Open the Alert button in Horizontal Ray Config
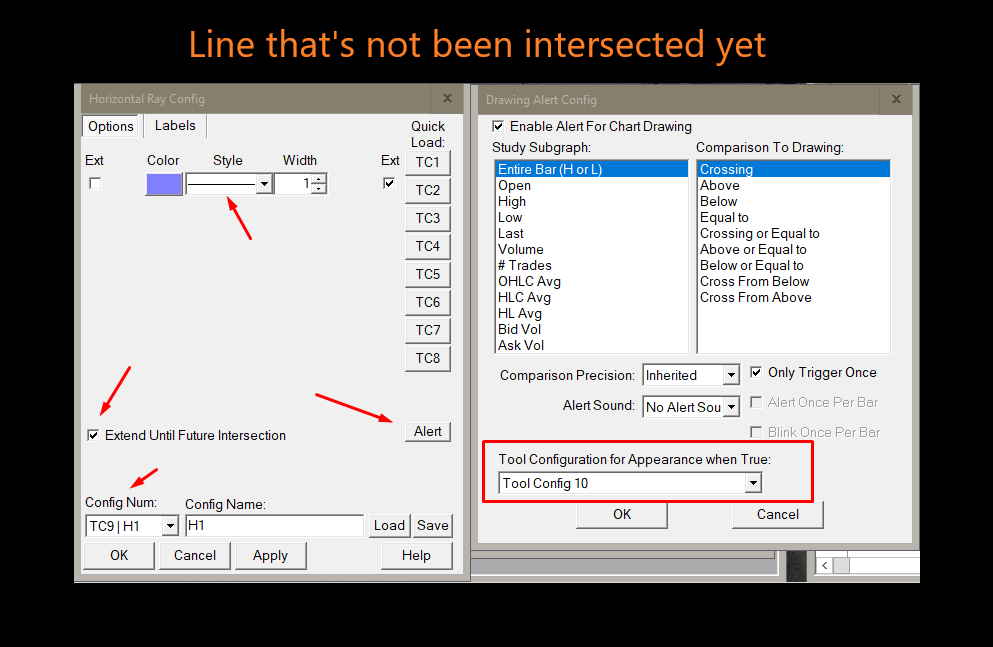Viewport: 993px width, 647px height. (x=427, y=432)
